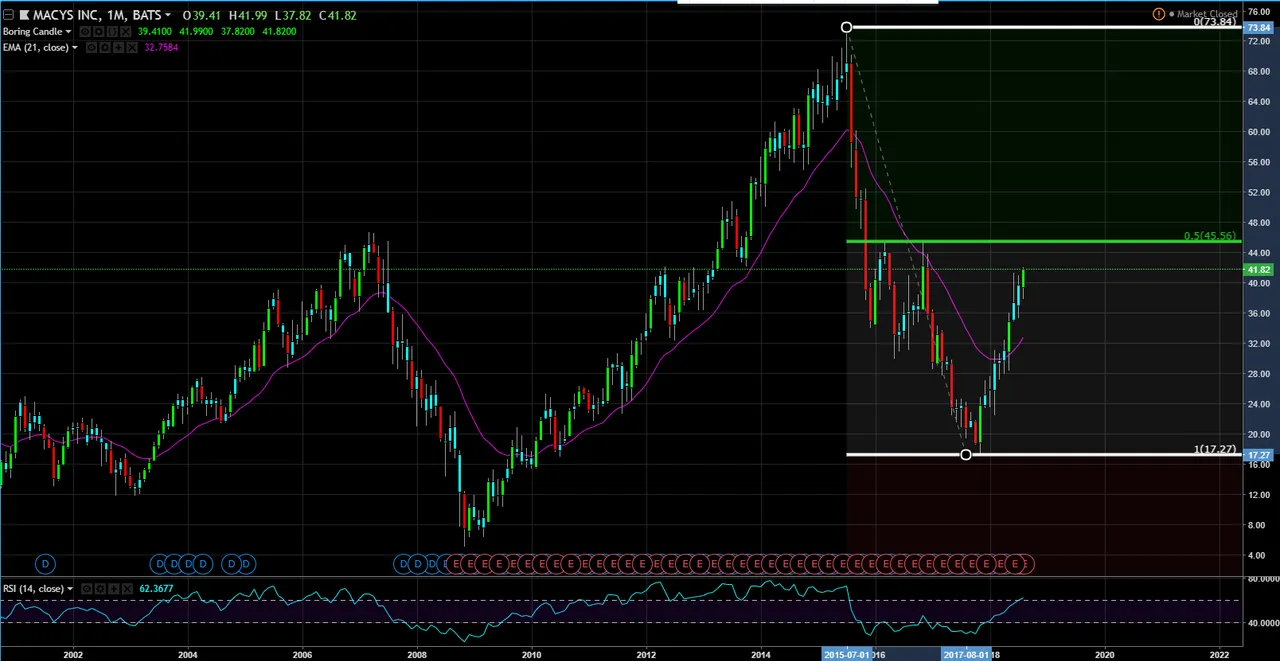Click the green 0.5 (45.56) Fibonacci level line
Screen dimensions: 1280x661
pos(1043,242)
